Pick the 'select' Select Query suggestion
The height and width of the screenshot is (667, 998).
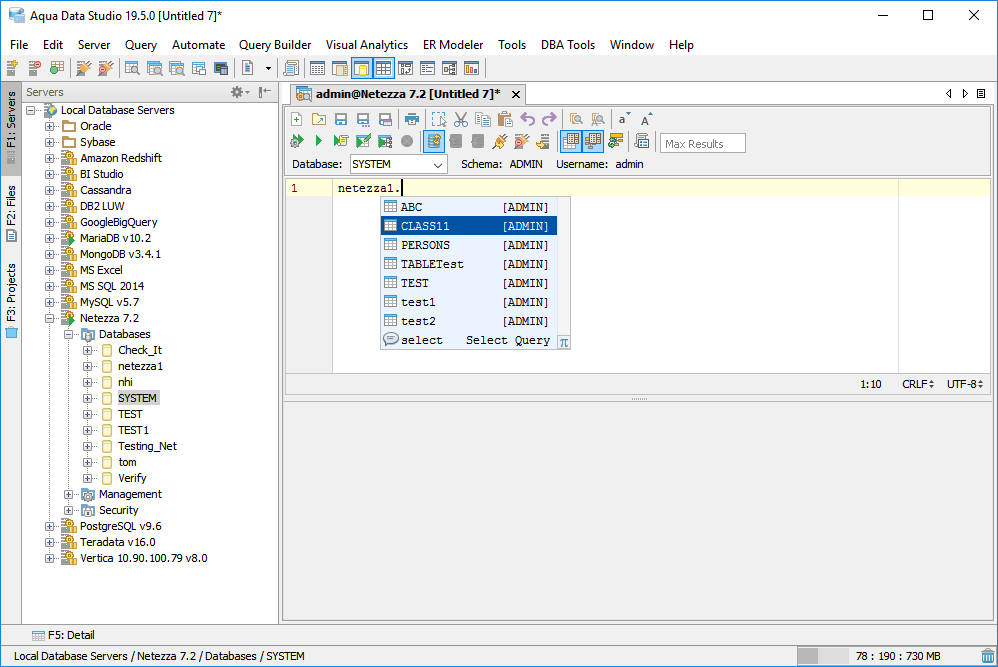coord(468,341)
